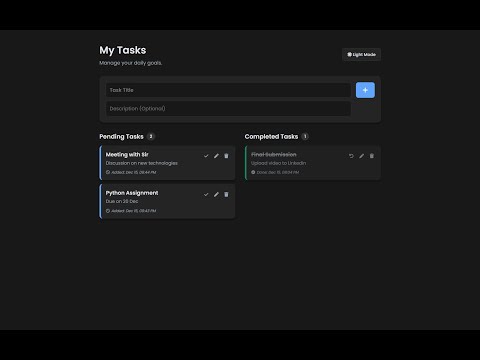Mark 'Meeting with Sir' task as complete
480x360 pixels.
pyautogui.click(x=206, y=156)
